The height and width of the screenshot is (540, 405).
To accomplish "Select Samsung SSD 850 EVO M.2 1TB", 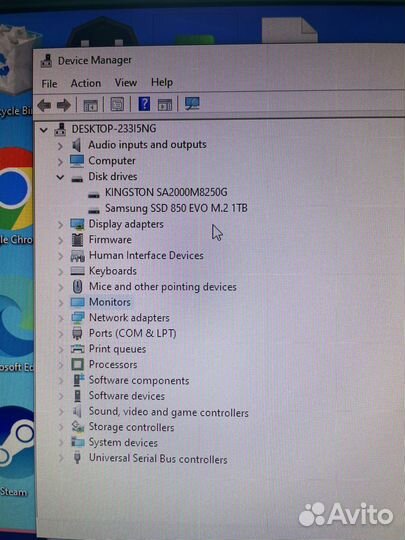I will click(176, 208).
